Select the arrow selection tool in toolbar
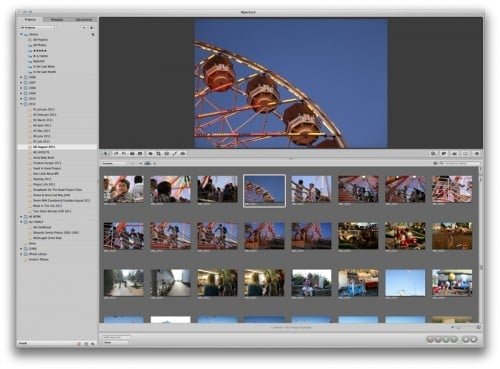 click(106, 154)
